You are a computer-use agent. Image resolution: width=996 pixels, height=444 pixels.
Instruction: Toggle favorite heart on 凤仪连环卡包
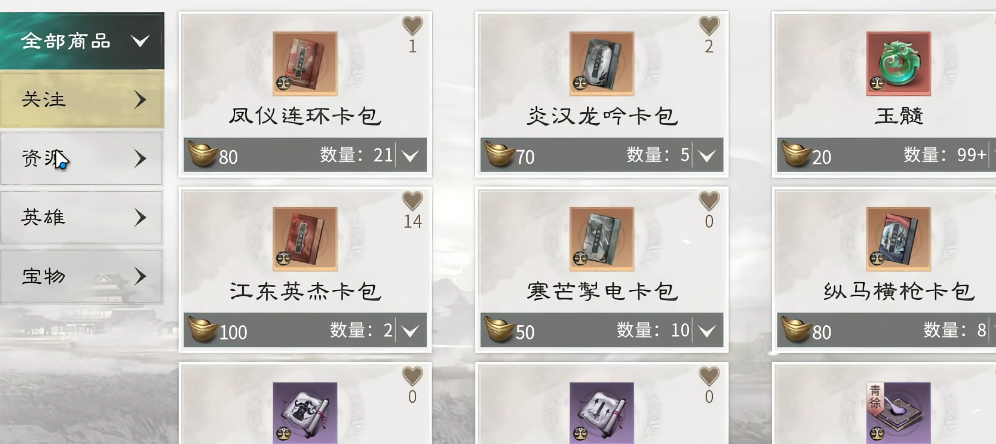point(412,26)
